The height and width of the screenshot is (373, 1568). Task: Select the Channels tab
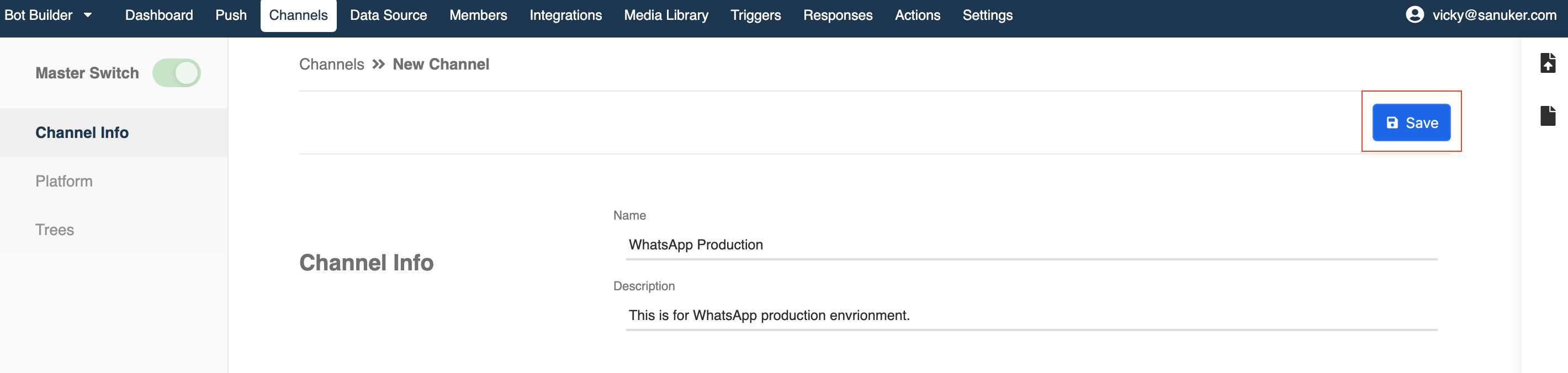click(298, 15)
